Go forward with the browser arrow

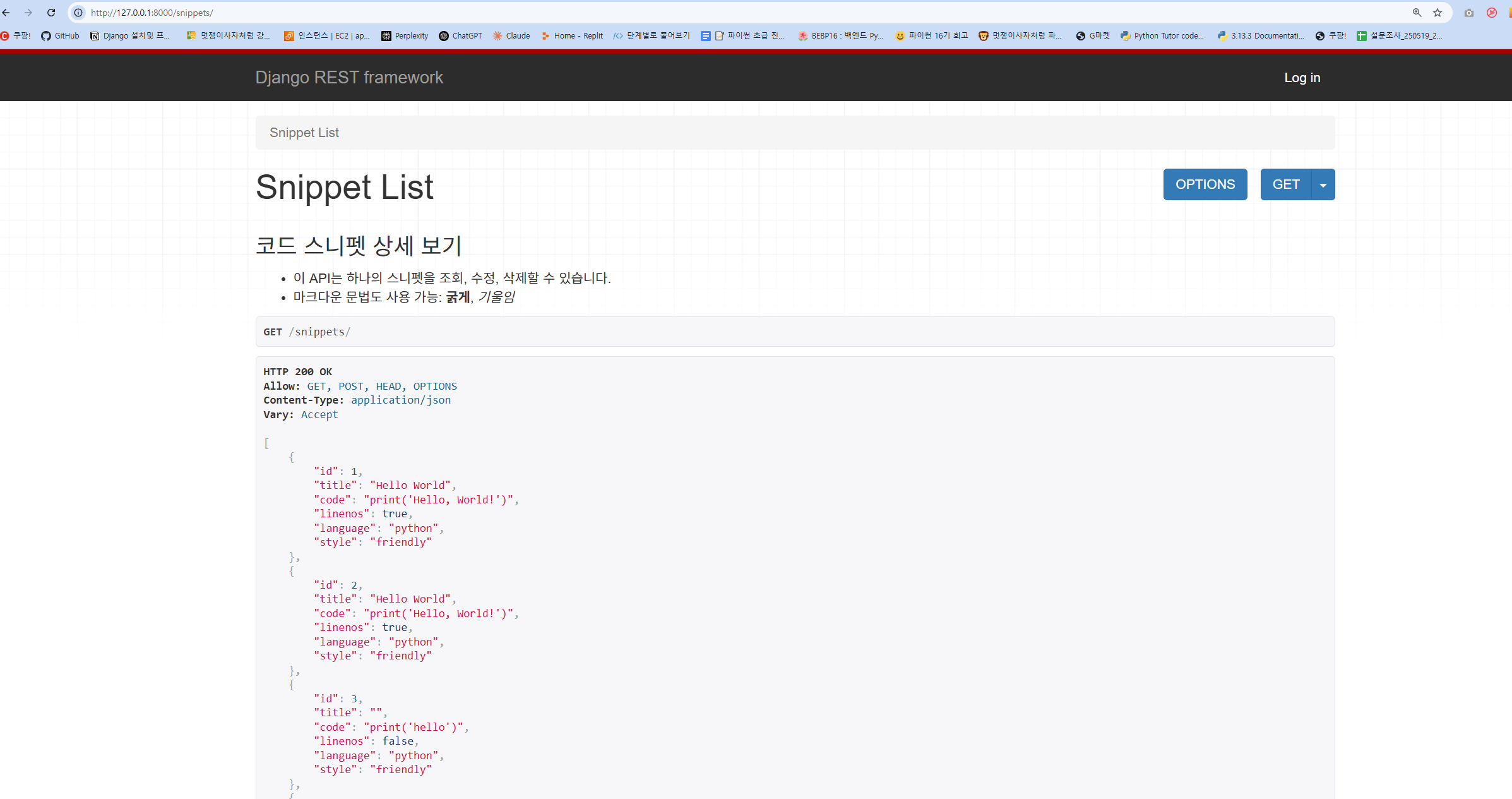click(28, 13)
